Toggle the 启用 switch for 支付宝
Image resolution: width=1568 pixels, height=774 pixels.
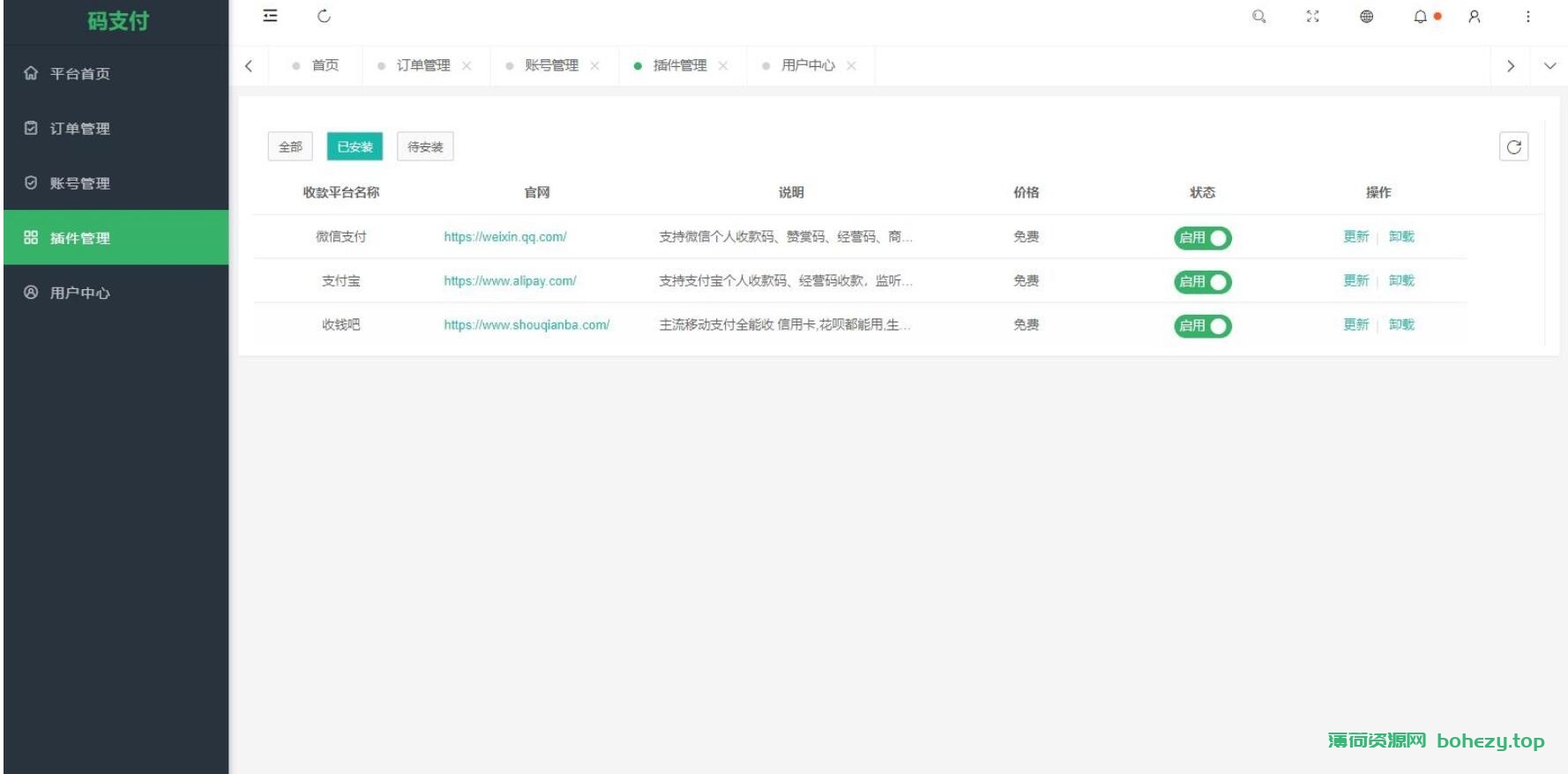(x=1202, y=281)
